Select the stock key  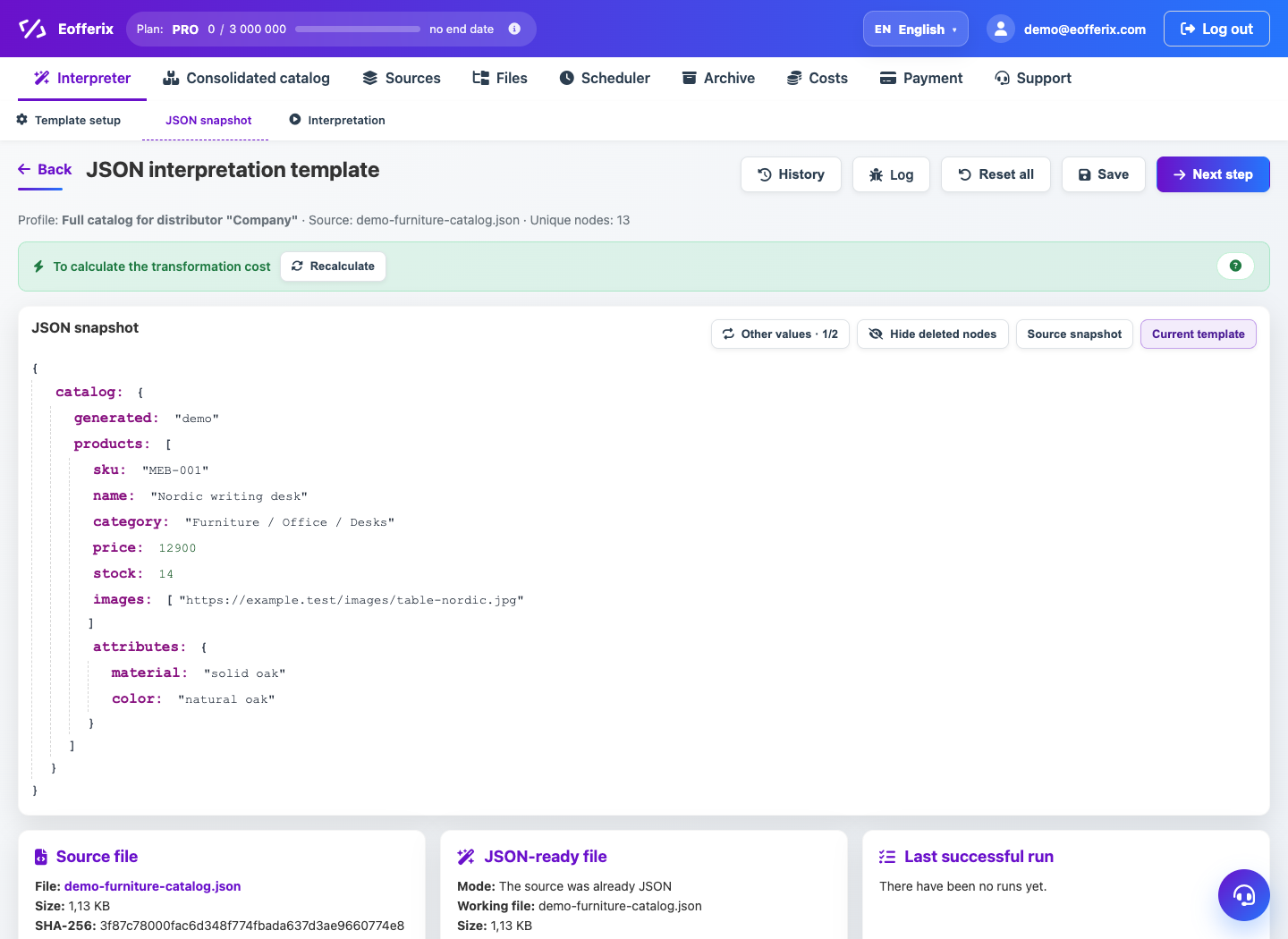tap(118, 573)
